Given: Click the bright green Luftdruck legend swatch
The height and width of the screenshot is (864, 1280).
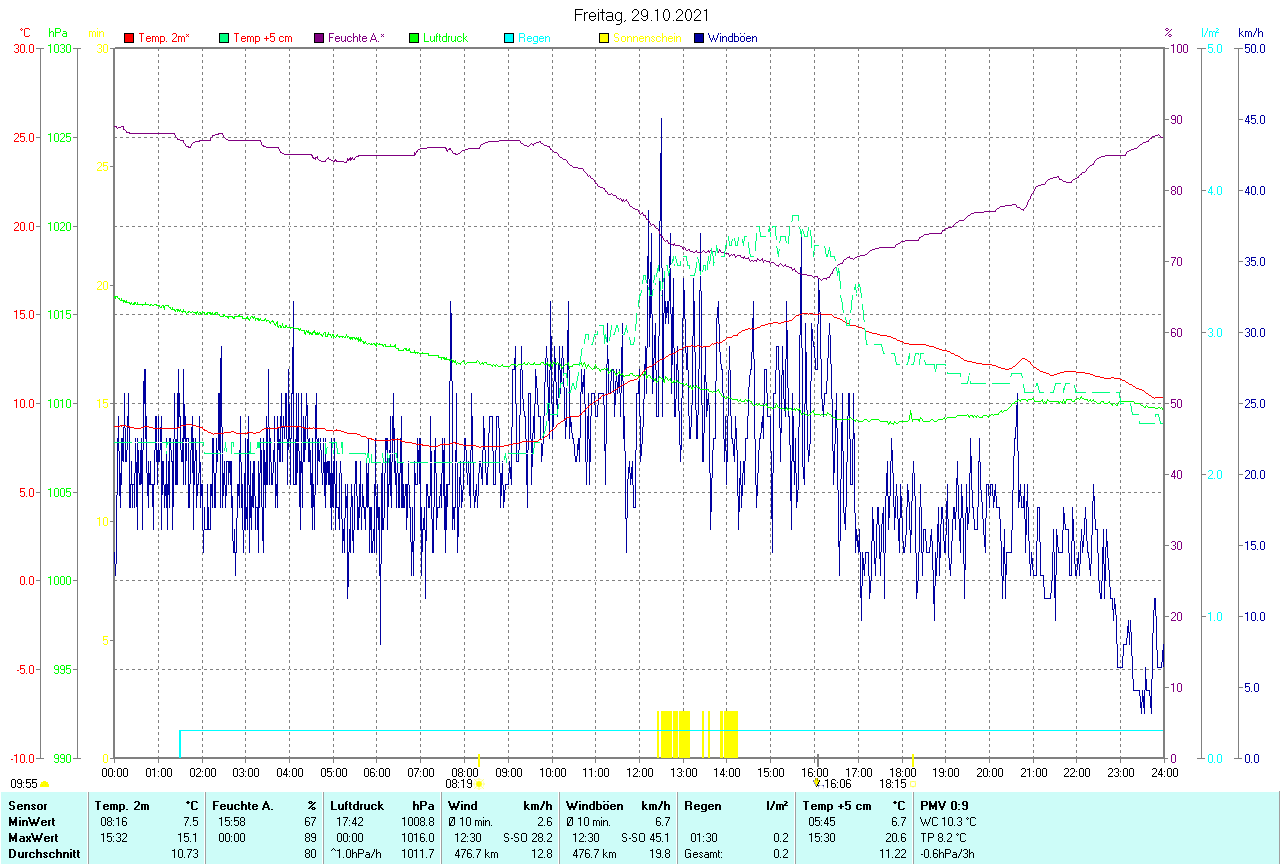Looking at the screenshot, I should (414, 38).
